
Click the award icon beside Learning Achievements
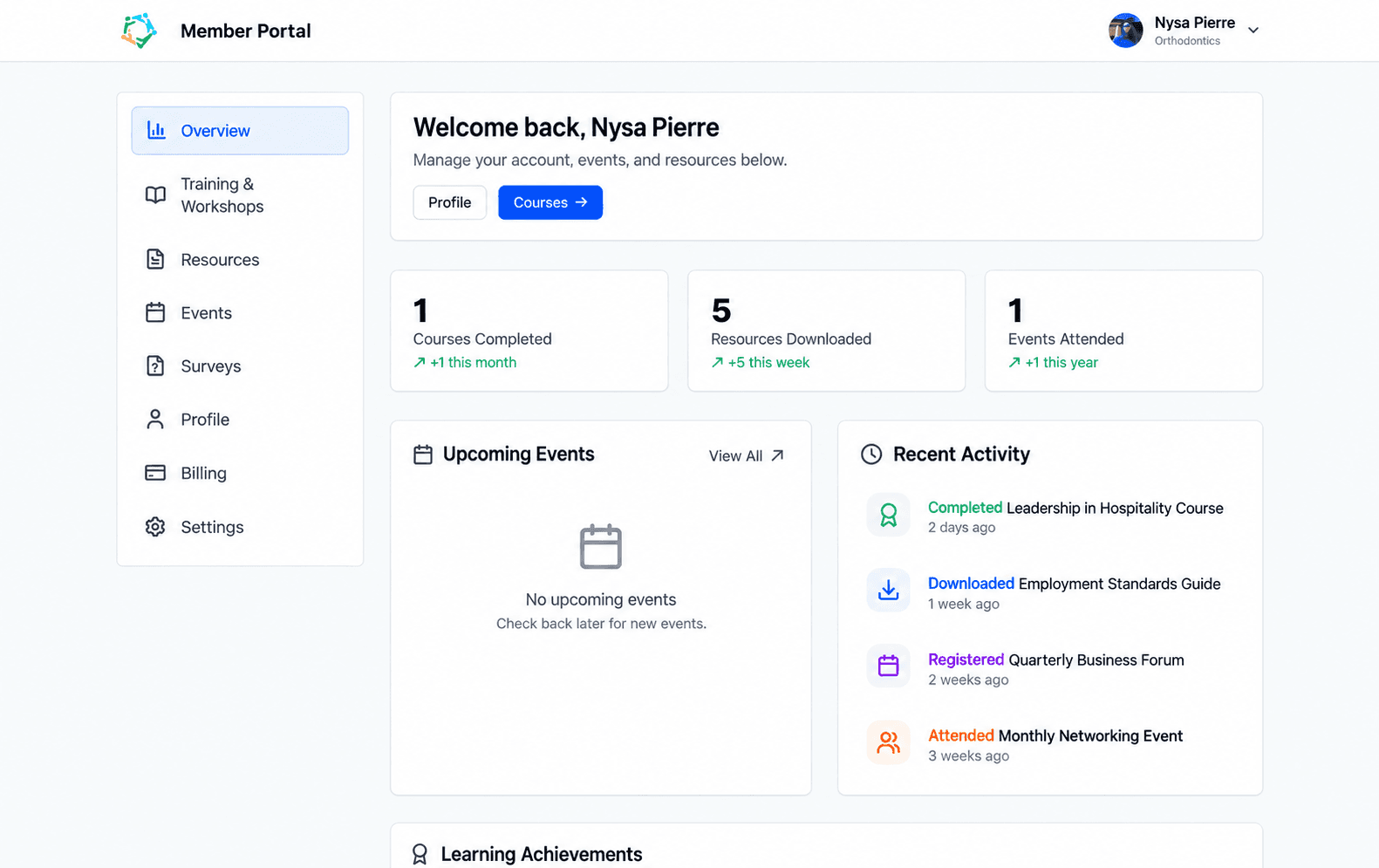pos(420,854)
